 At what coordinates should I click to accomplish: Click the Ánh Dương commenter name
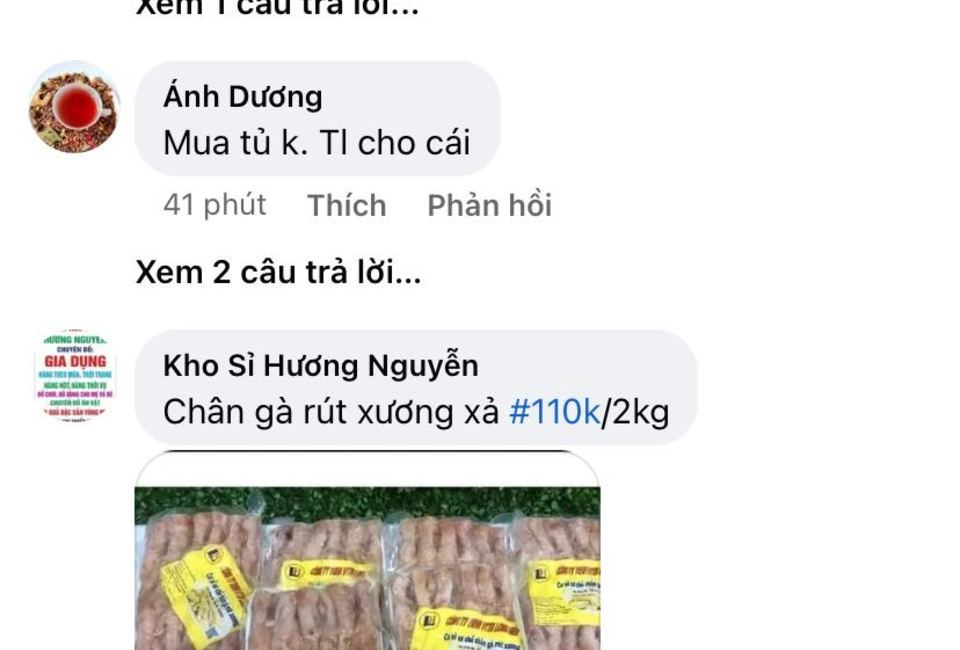pyautogui.click(x=242, y=97)
